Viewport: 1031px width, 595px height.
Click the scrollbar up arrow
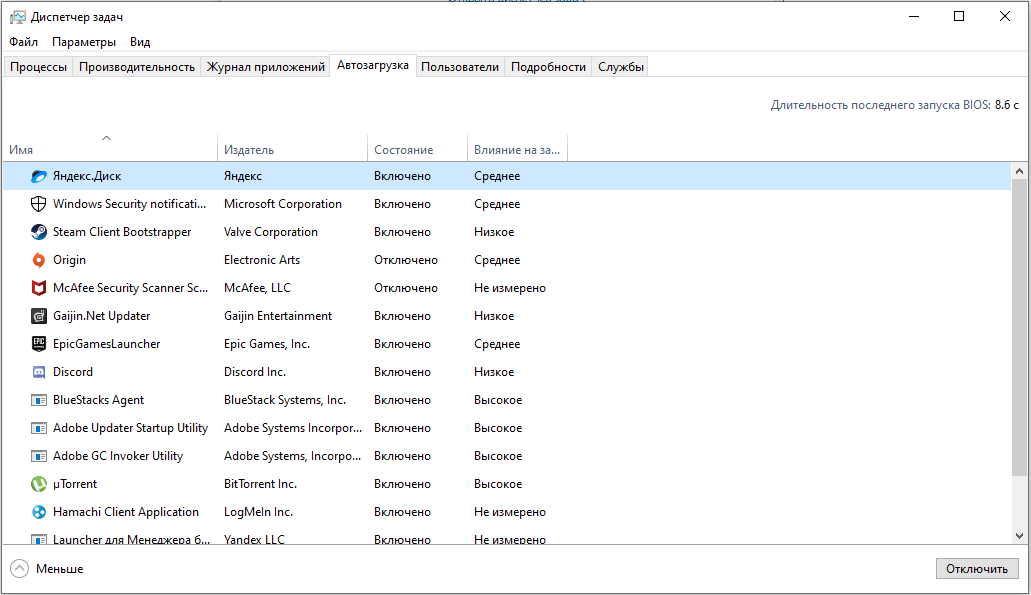tap(1019, 171)
